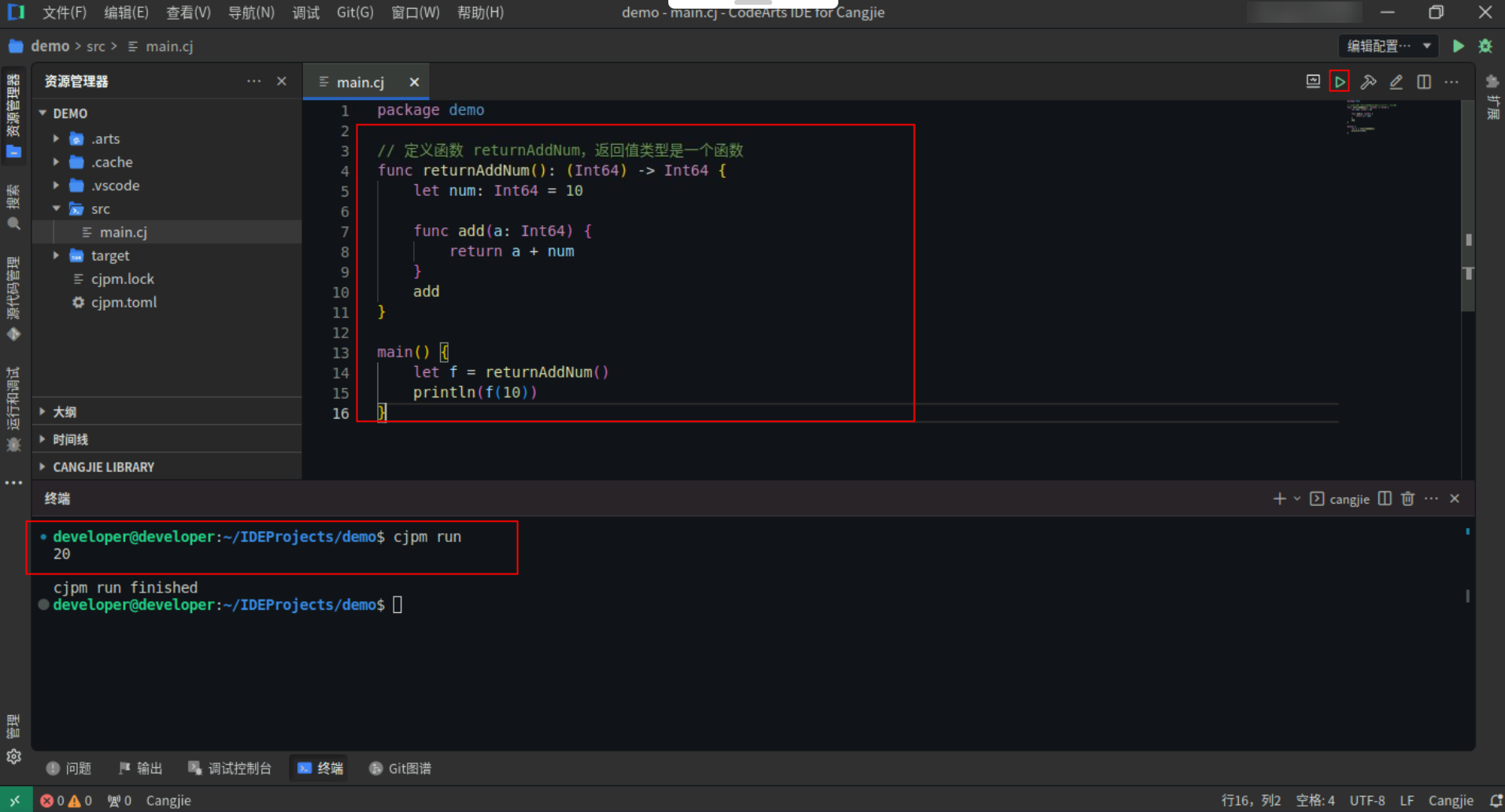
Task: Open the 调试 menu
Action: pyautogui.click(x=305, y=13)
